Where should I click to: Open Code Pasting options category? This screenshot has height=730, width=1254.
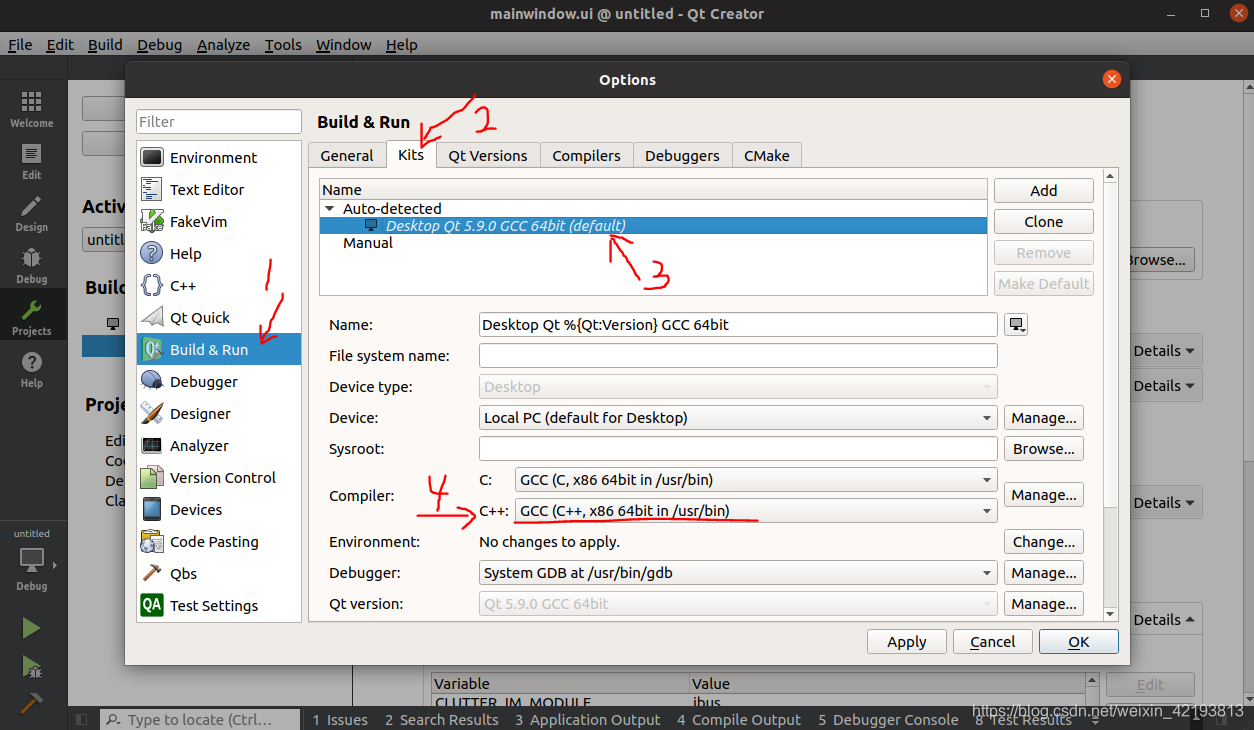(218, 541)
